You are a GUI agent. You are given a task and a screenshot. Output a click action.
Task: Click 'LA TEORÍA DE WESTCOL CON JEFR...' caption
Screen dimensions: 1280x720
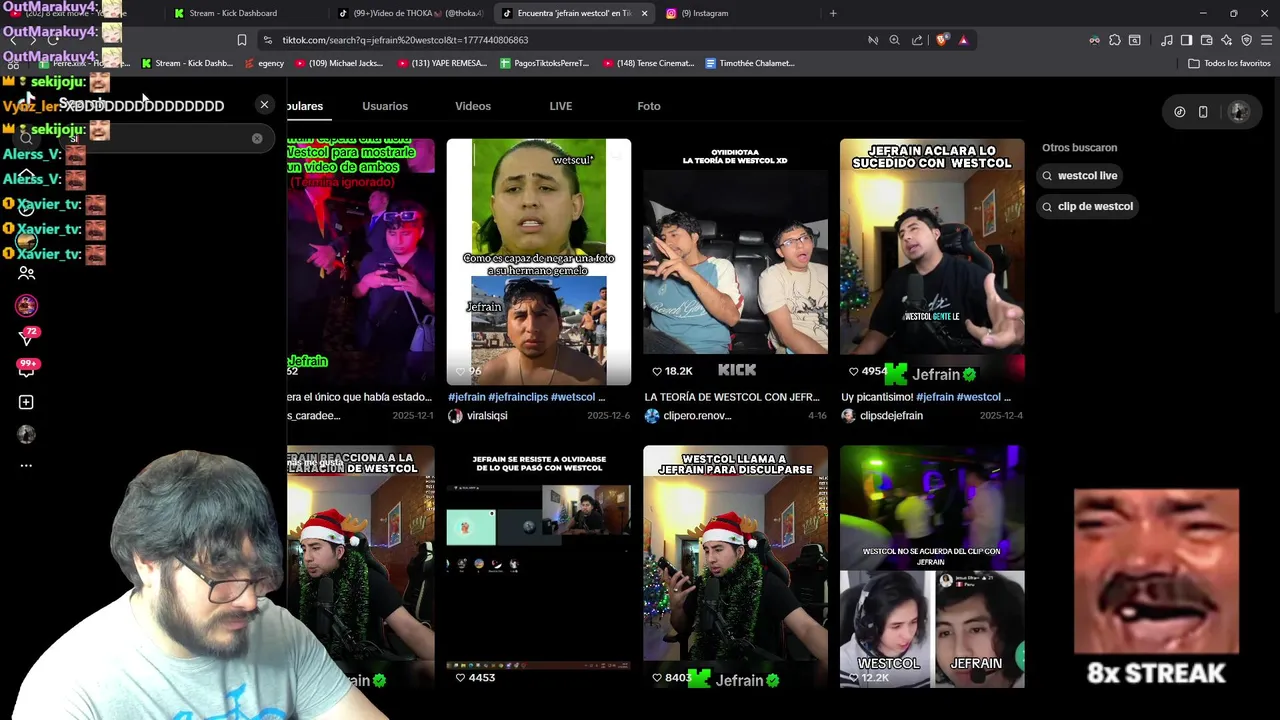[732, 397]
